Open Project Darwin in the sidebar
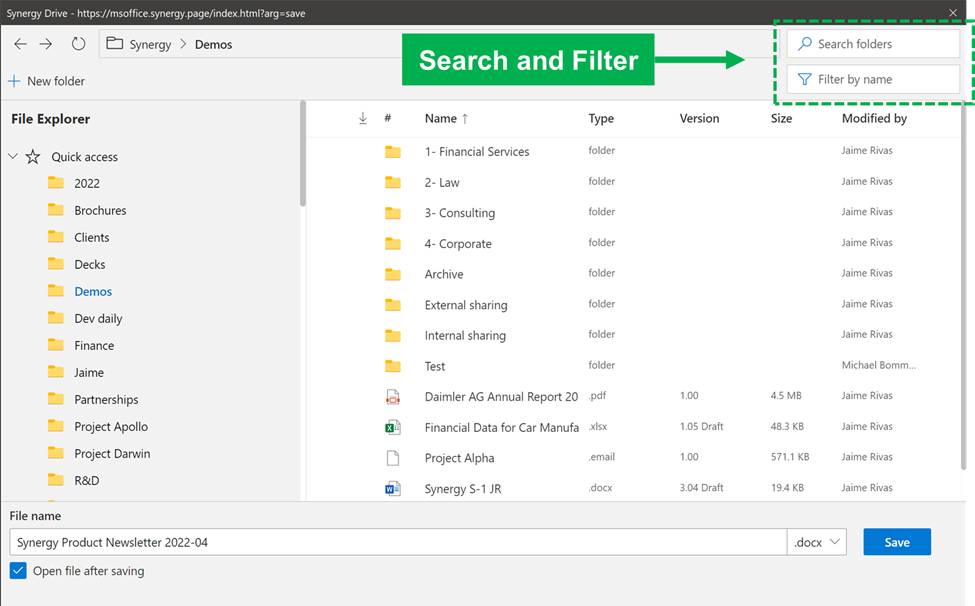 click(112, 454)
